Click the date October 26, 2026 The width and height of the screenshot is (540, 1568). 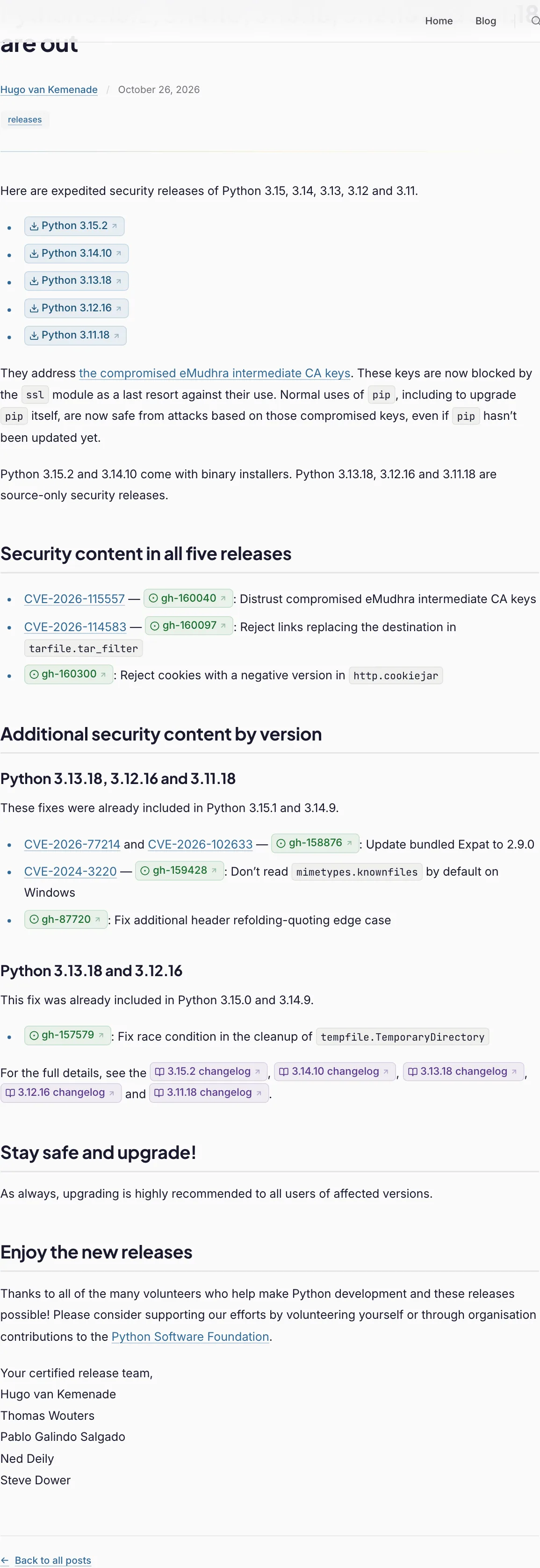click(159, 89)
